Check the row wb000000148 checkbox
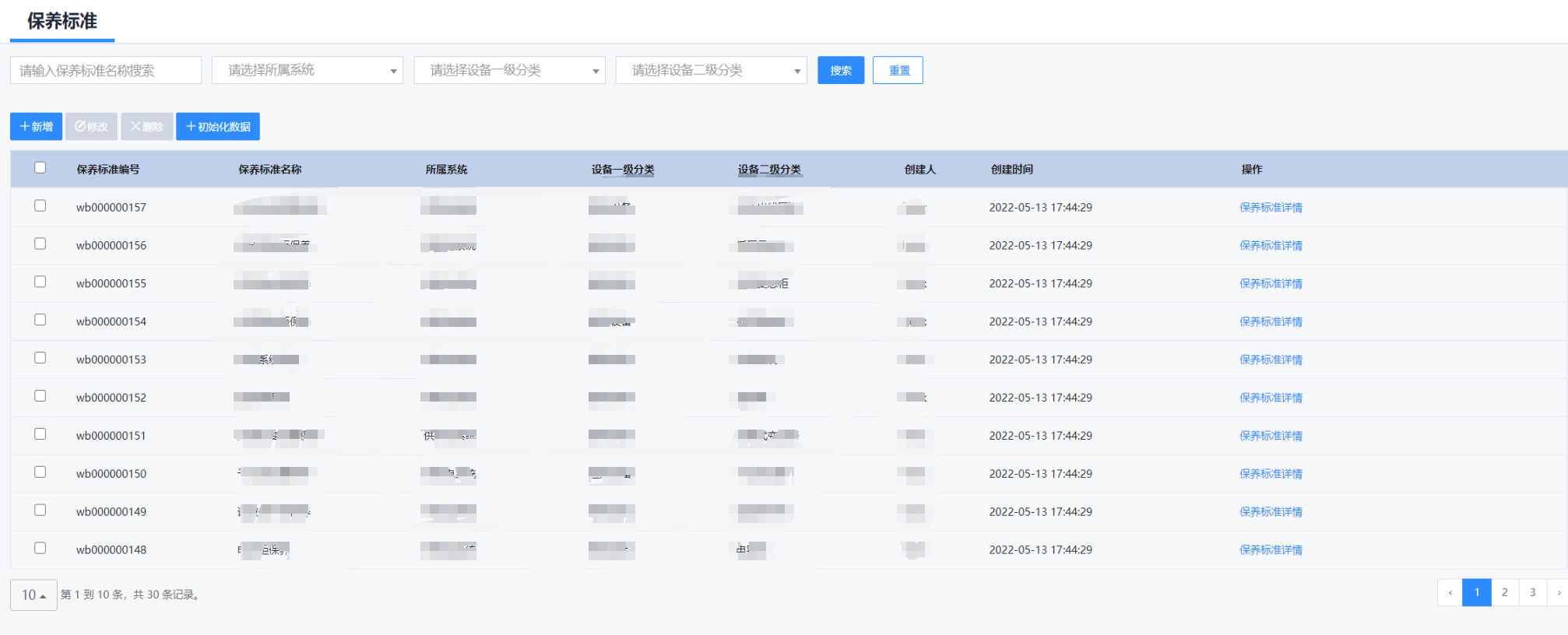Screen dimensions: 1568x635 tap(40, 548)
